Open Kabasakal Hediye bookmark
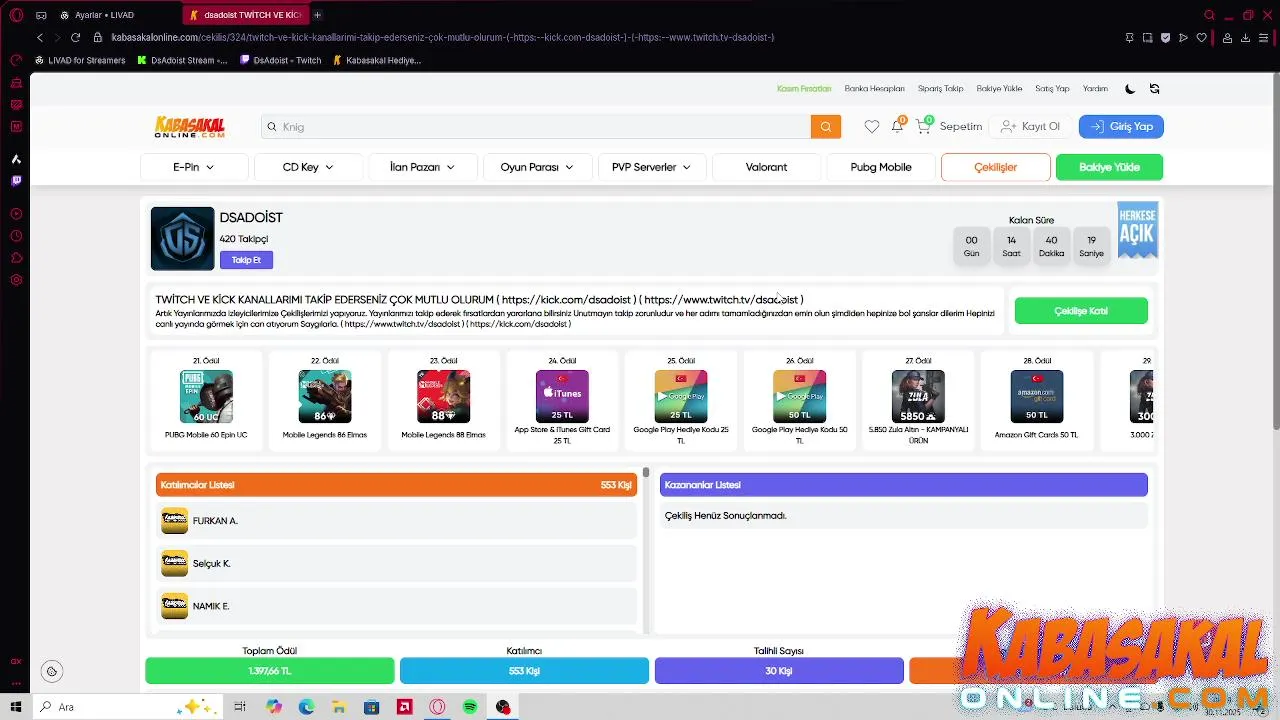This screenshot has width=1280, height=720. [376, 60]
